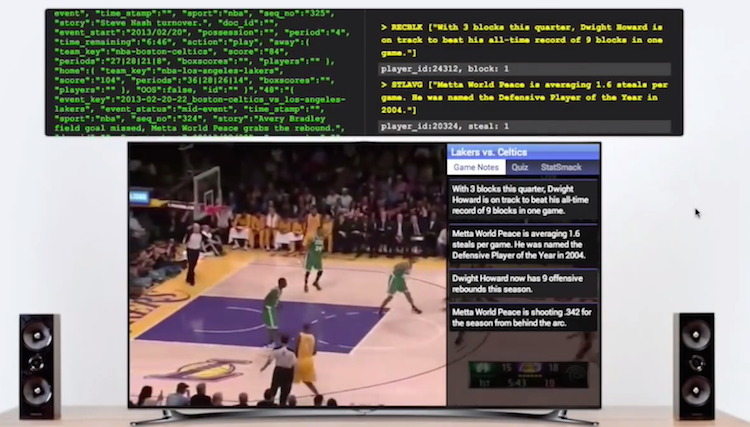Screen dimensions: 750x427
Task: Click the game video on the TV
Action: click(287, 275)
